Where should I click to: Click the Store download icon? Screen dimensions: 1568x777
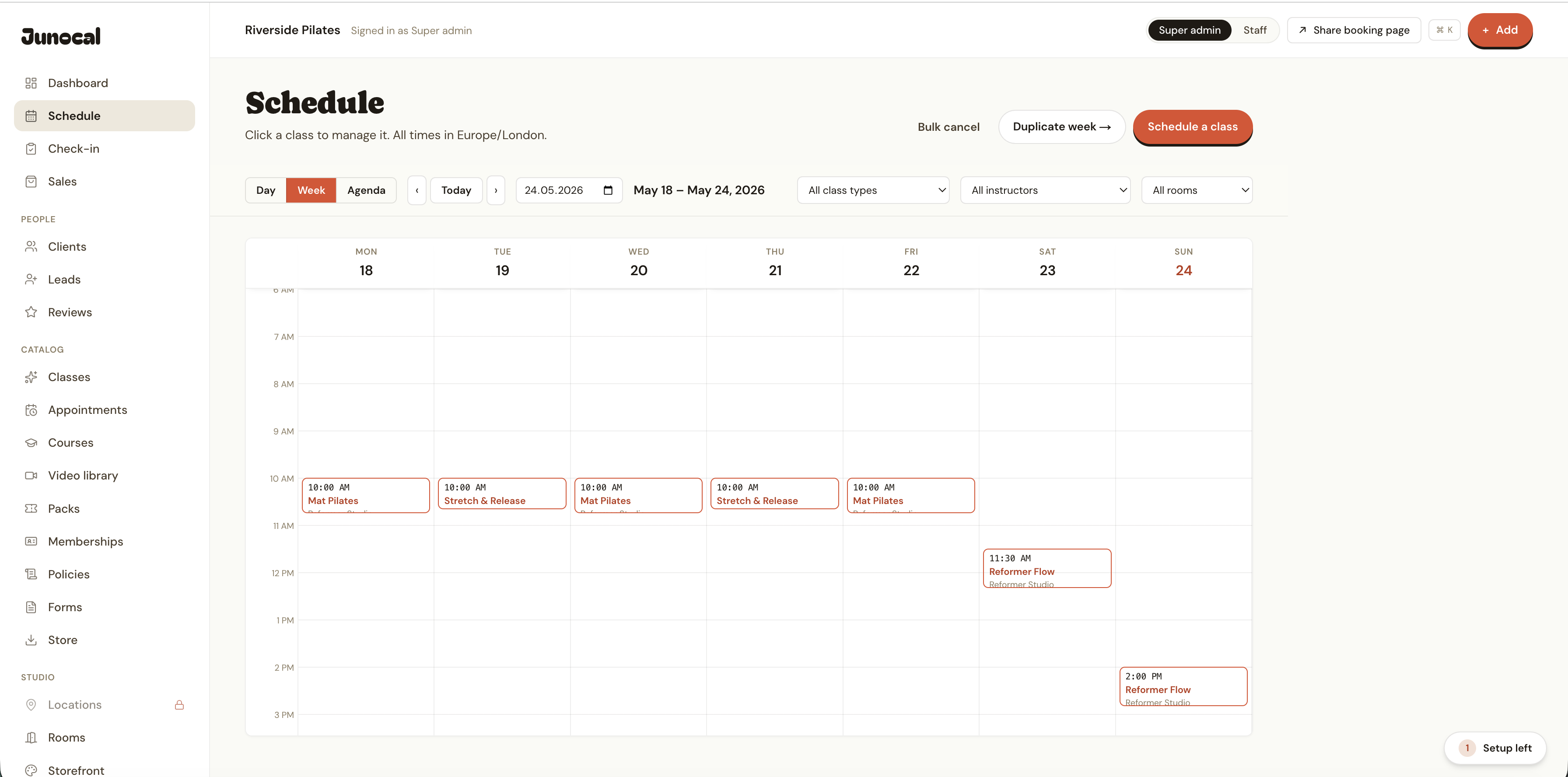point(31,640)
